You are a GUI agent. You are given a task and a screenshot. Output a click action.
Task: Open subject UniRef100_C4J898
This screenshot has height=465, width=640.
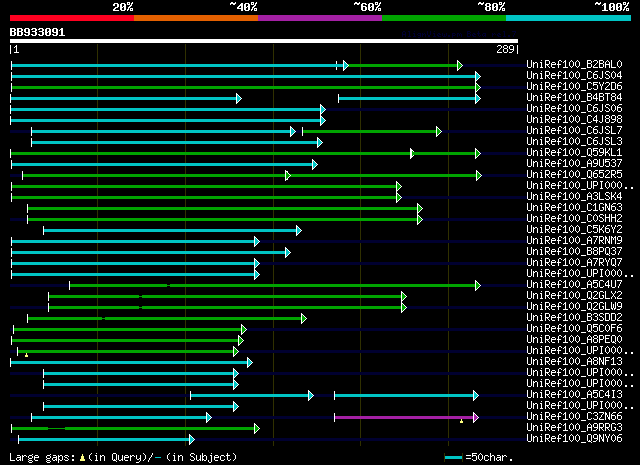[574, 120]
